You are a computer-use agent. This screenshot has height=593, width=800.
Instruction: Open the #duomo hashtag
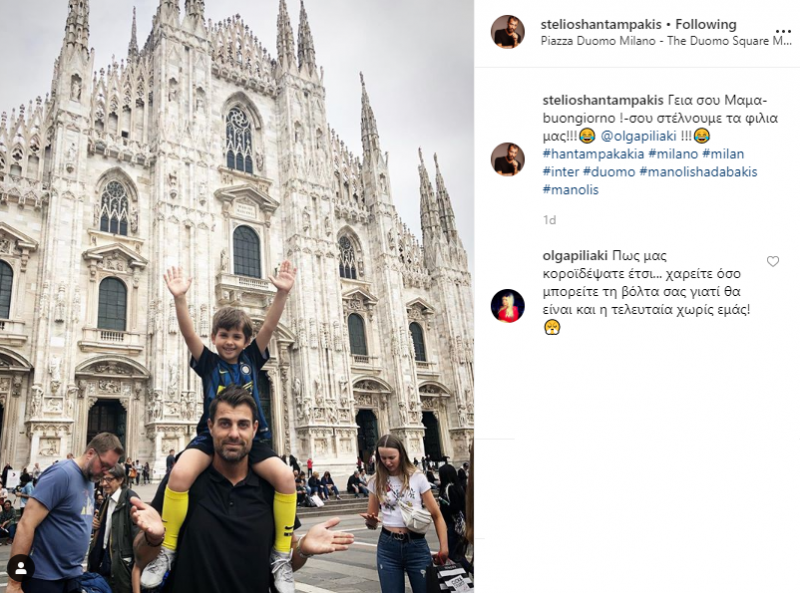(609, 172)
